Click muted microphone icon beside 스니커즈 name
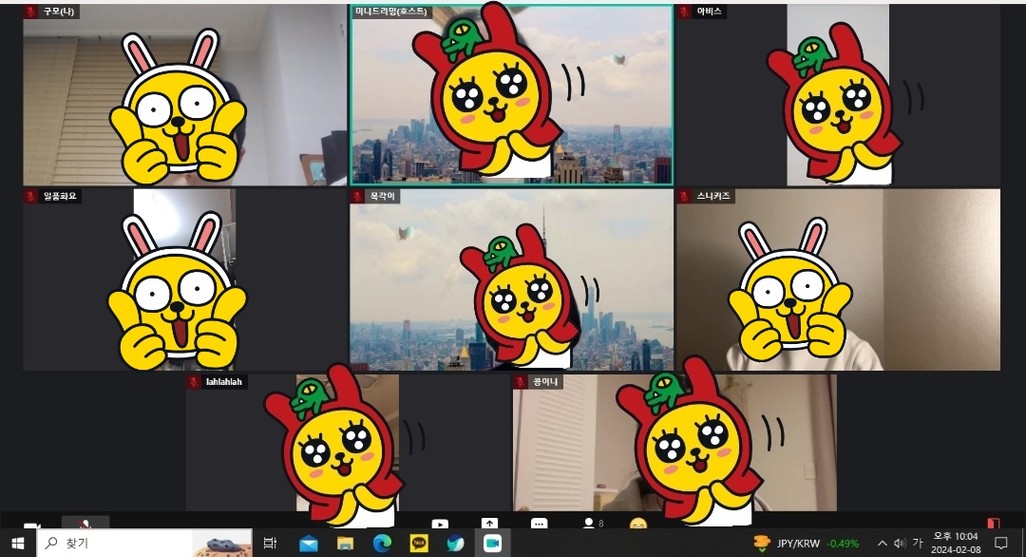 [x=685, y=196]
